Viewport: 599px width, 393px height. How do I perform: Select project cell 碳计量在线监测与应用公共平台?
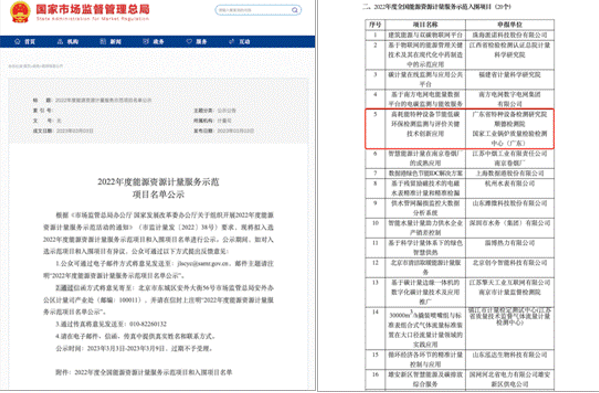pos(425,79)
